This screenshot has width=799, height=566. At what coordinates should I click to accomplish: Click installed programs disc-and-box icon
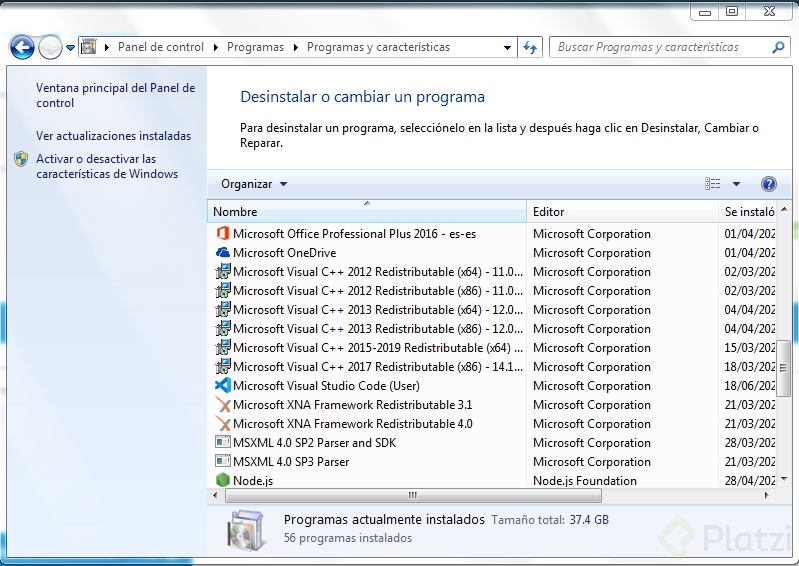pos(246,530)
